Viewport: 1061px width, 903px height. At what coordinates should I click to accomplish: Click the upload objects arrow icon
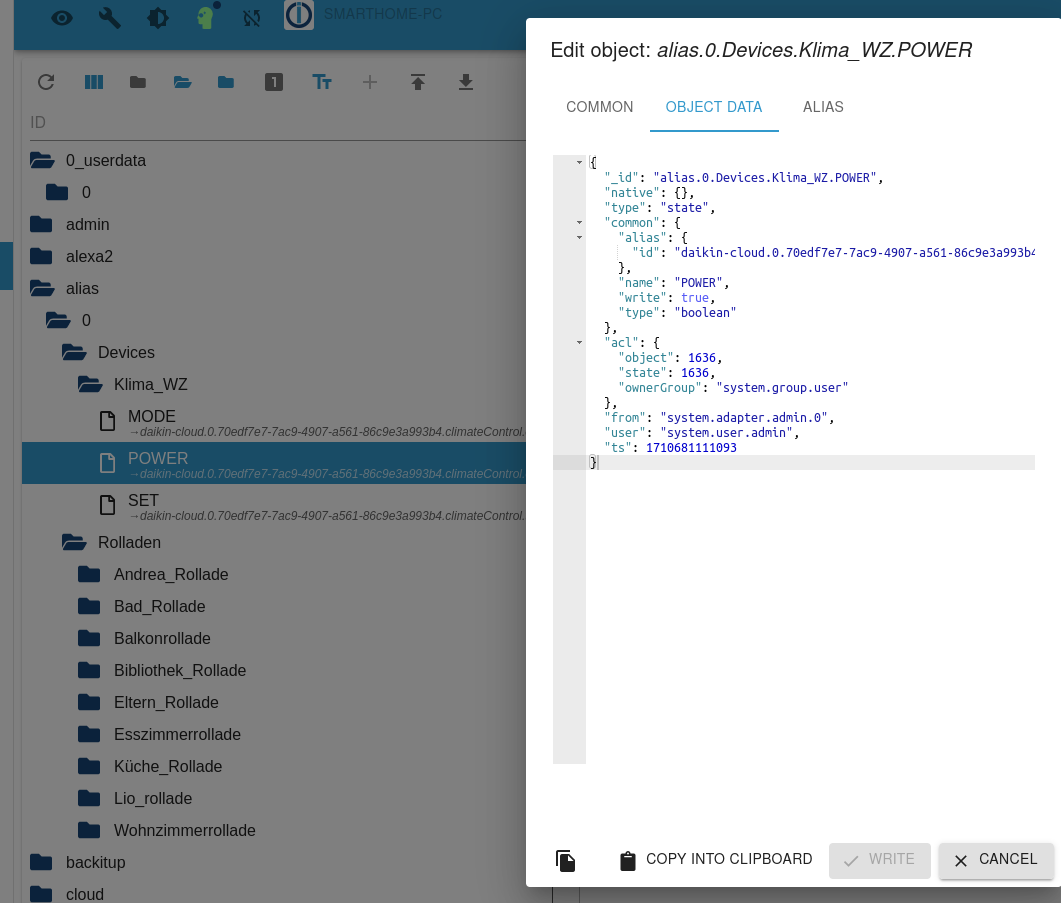[417, 83]
